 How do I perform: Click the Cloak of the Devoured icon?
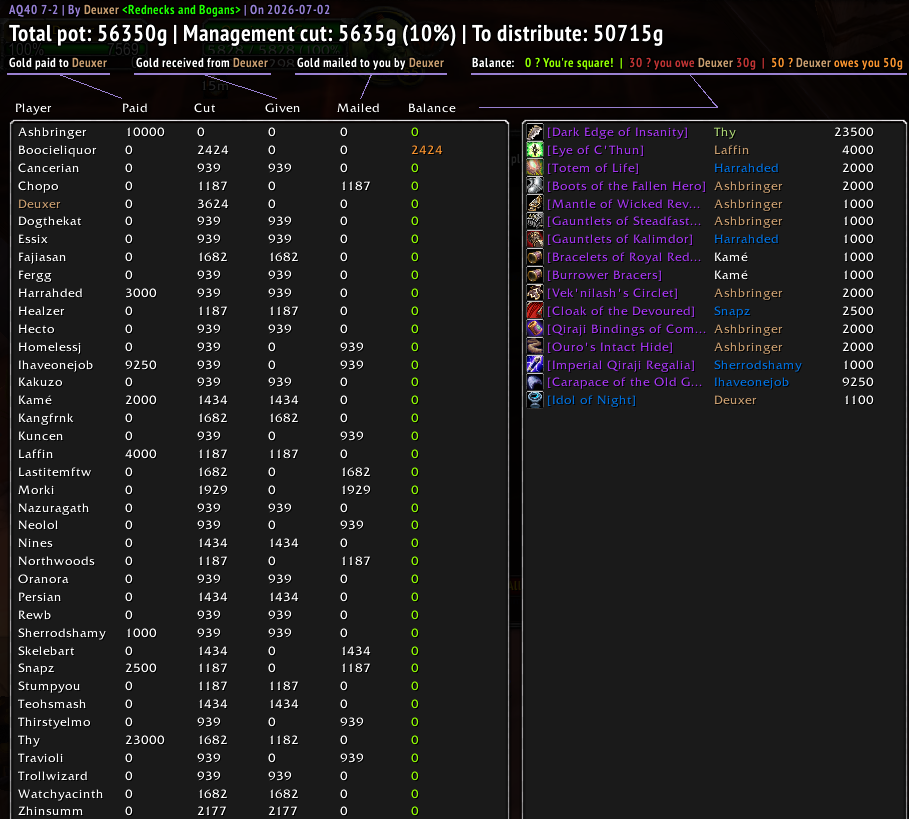[x=535, y=311]
